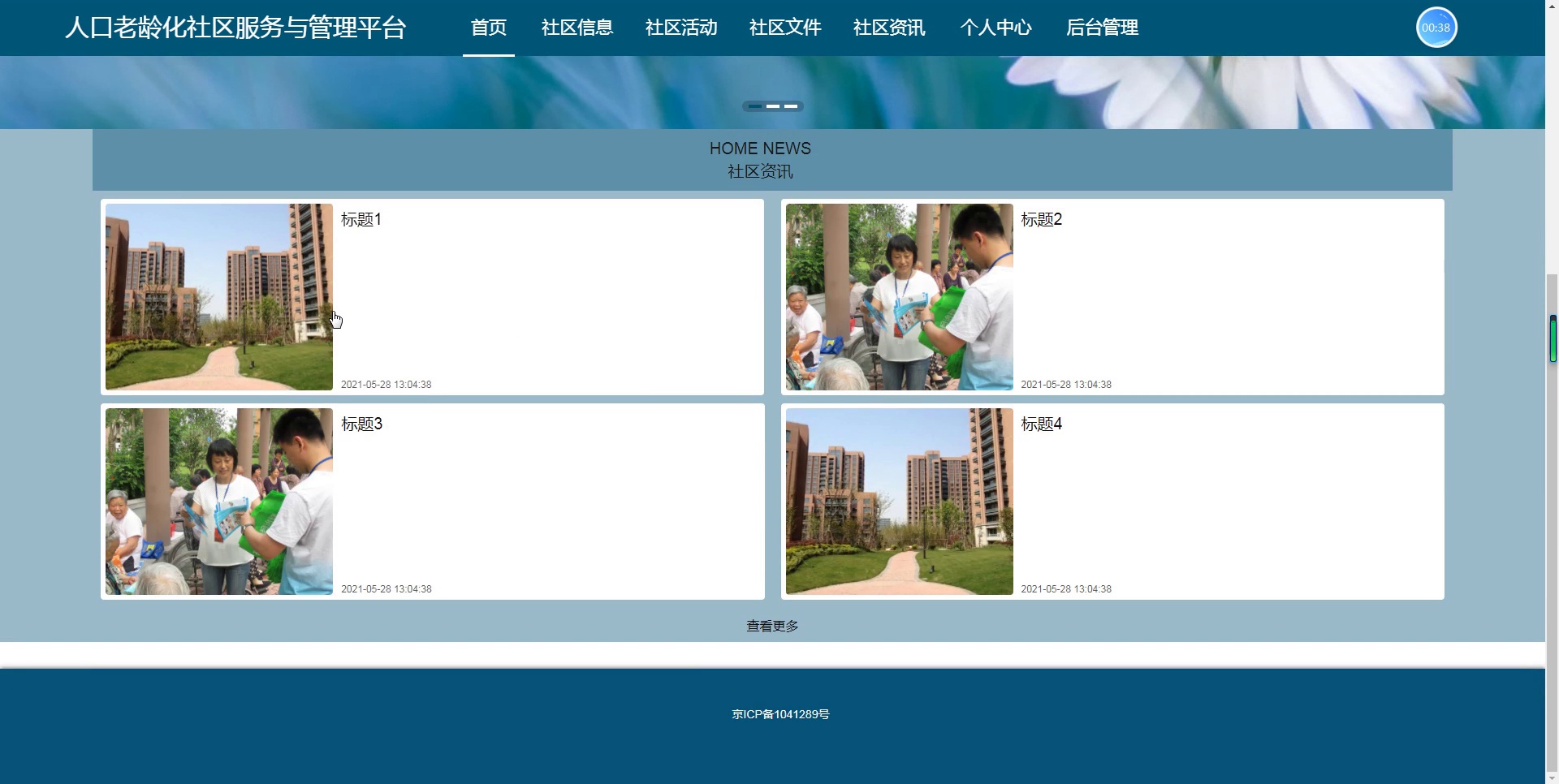Select the middle carousel indicator dash

773,106
